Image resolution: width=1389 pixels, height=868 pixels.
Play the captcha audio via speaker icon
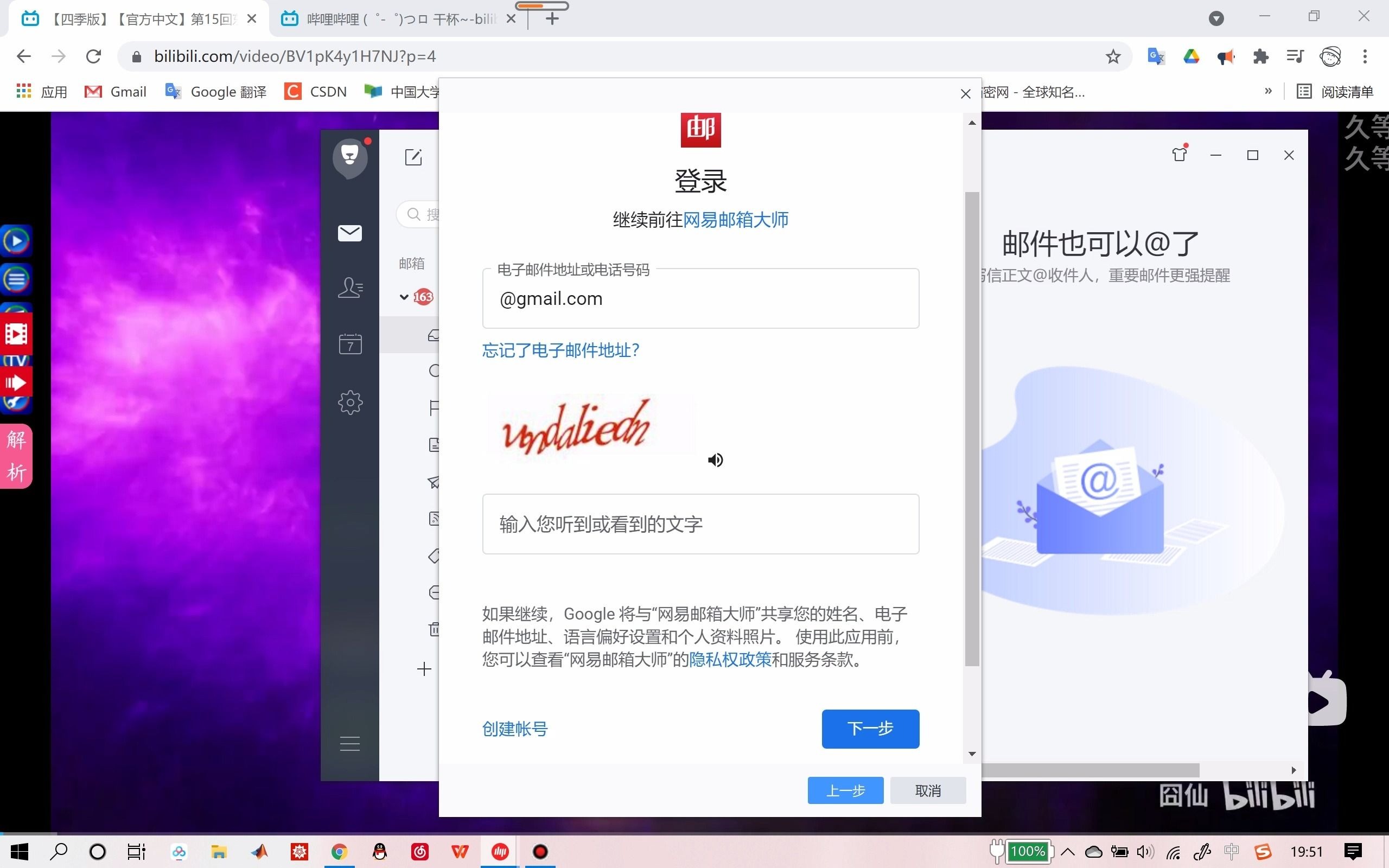click(715, 460)
